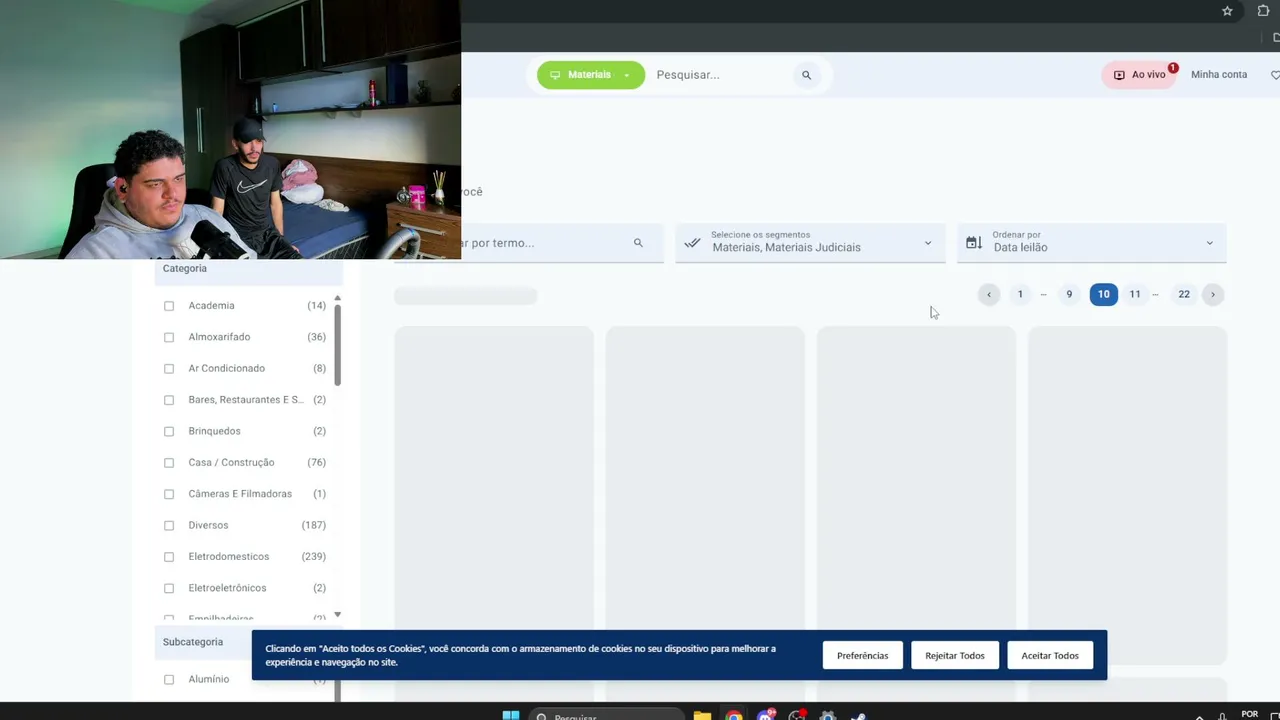Click the Diversos category label
The width and height of the screenshot is (1280, 720).
click(x=209, y=525)
